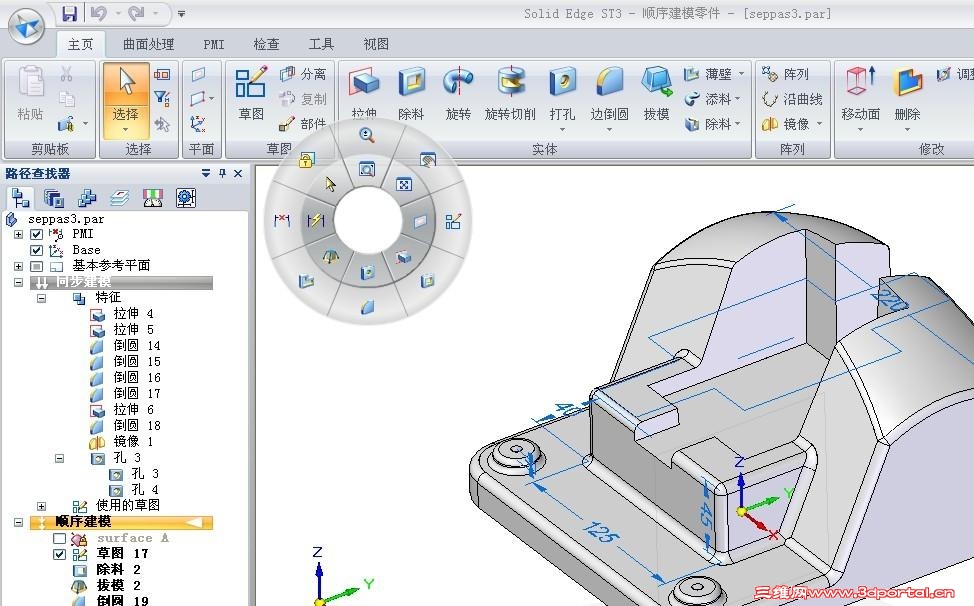Toggle the 基本参考平面 checkbox

(36, 266)
